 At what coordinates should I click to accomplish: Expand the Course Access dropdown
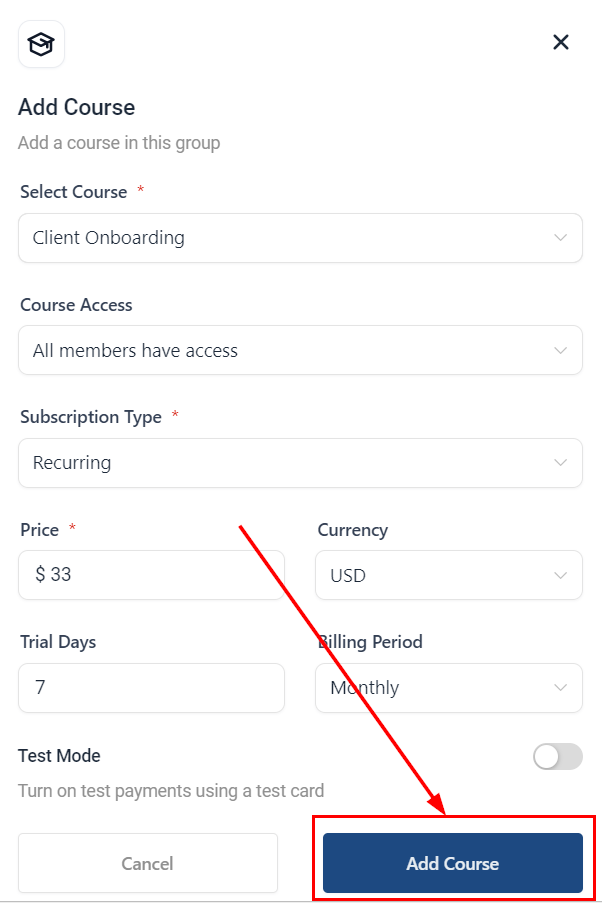[299, 350]
